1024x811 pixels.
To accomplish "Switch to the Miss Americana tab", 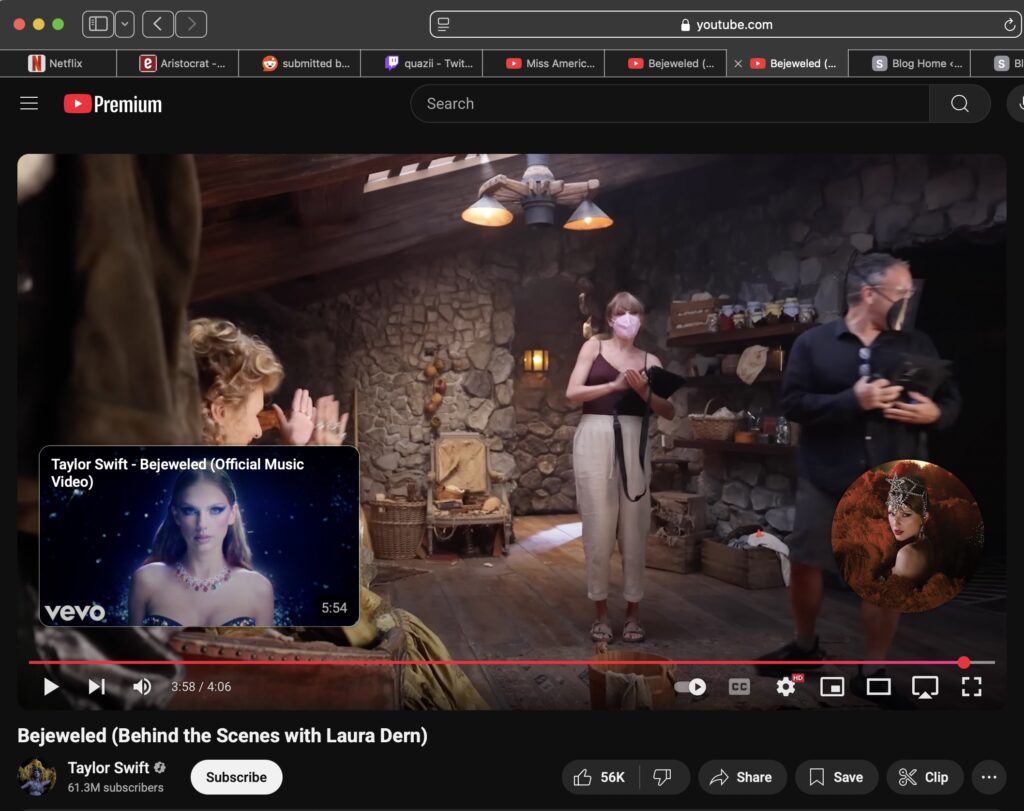I will click(x=544, y=63).
